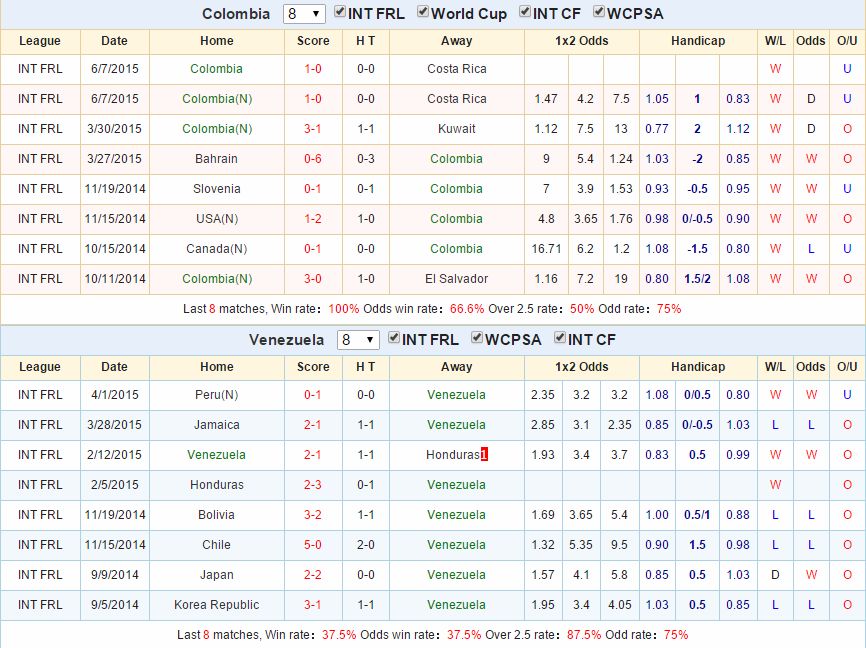Click the 3-0 score against El Salvador
This screenshot has width=866, height=648.
[313, 279]
